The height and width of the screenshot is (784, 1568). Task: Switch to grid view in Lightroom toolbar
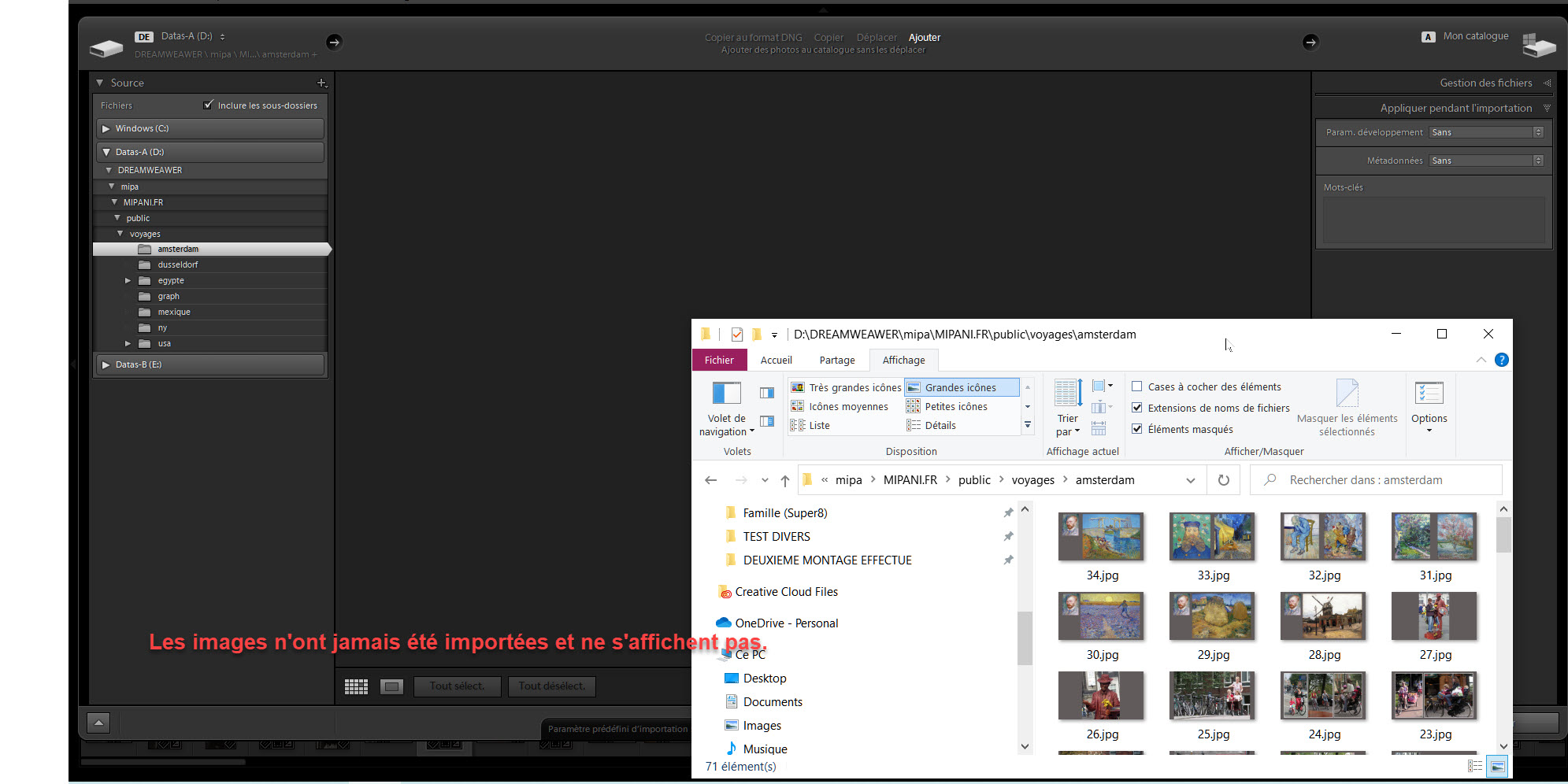click(x=356, y=686)
